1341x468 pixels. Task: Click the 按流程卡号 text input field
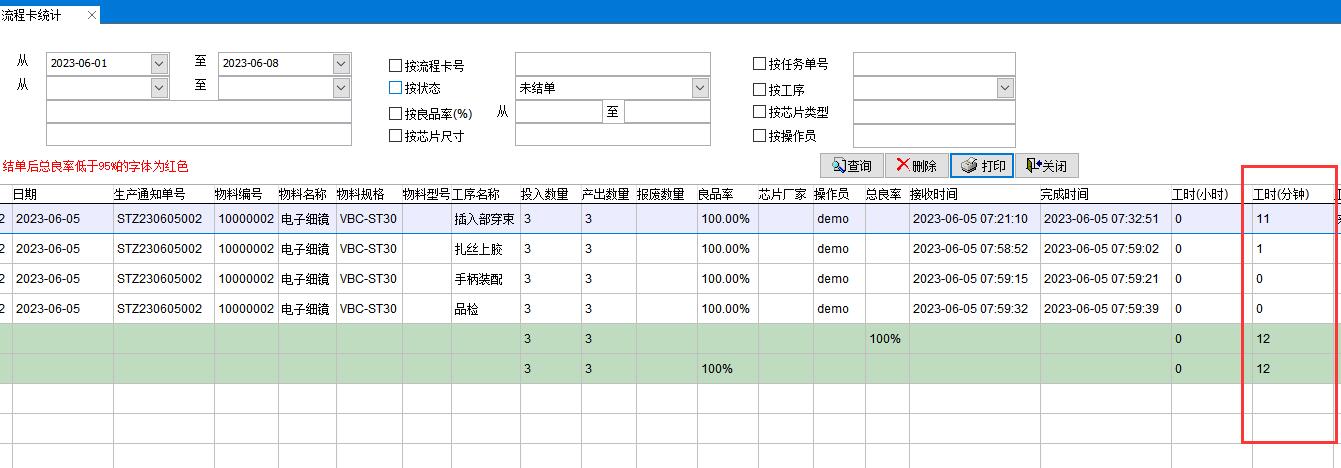pos(612,65)
